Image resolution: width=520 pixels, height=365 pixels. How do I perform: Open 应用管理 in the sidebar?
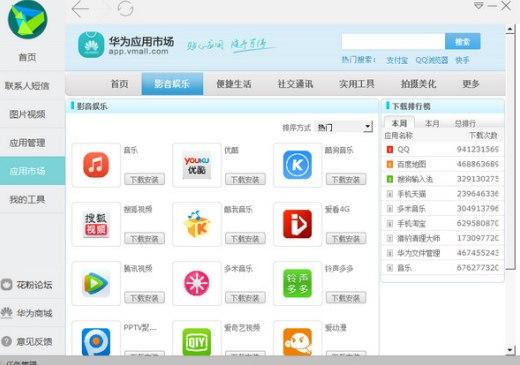[27, 143]
